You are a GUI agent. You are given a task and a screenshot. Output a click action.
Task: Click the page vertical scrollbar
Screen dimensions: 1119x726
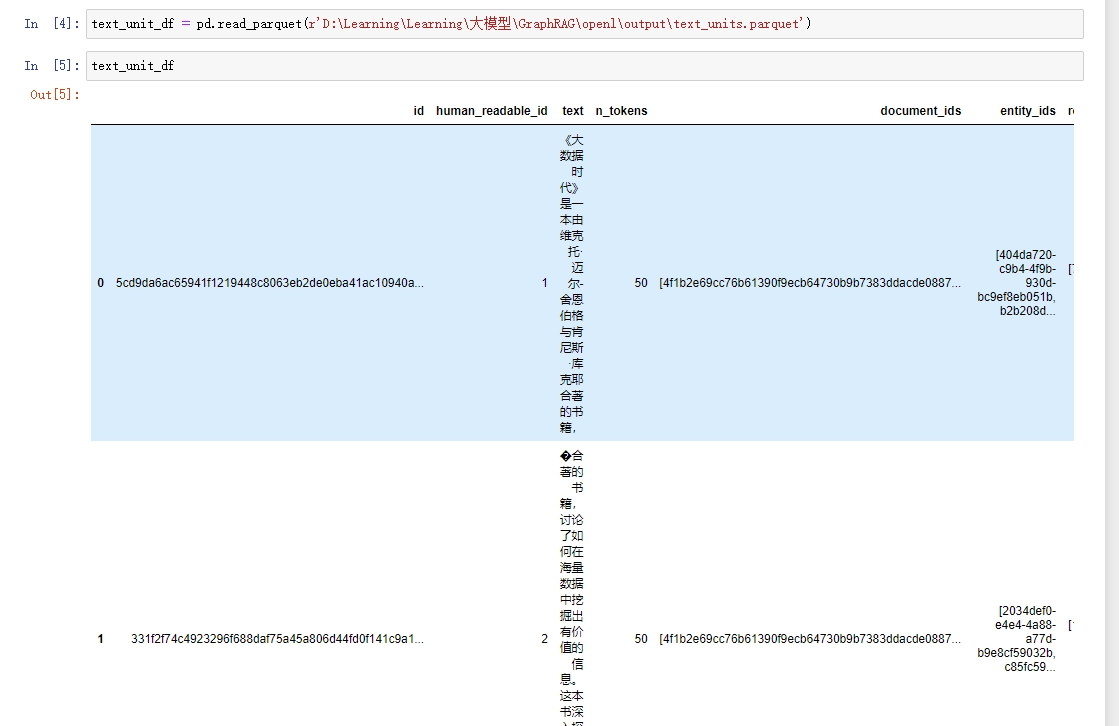click(x=1112, y=363)
